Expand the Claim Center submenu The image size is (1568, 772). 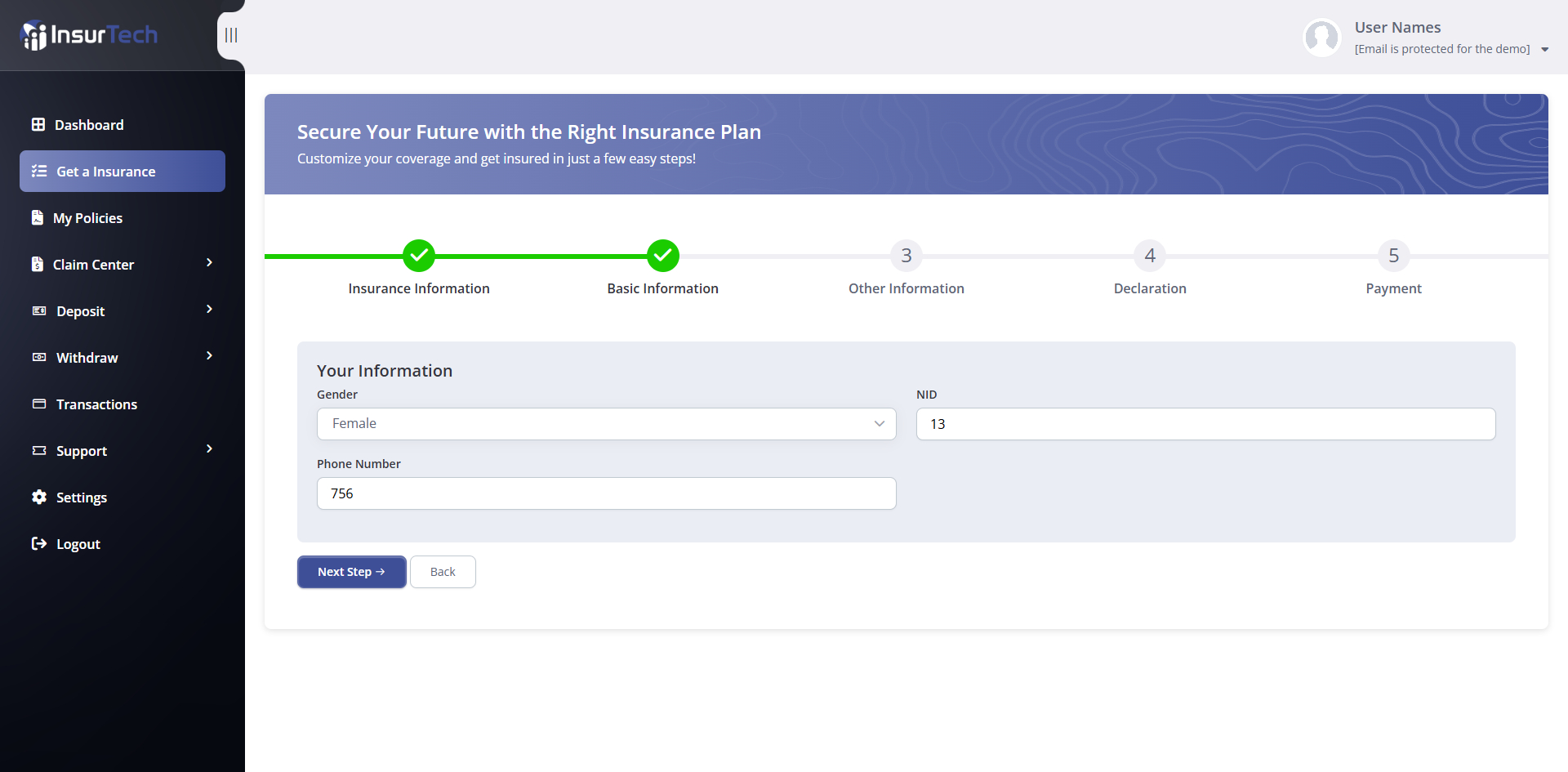(209, 263)
